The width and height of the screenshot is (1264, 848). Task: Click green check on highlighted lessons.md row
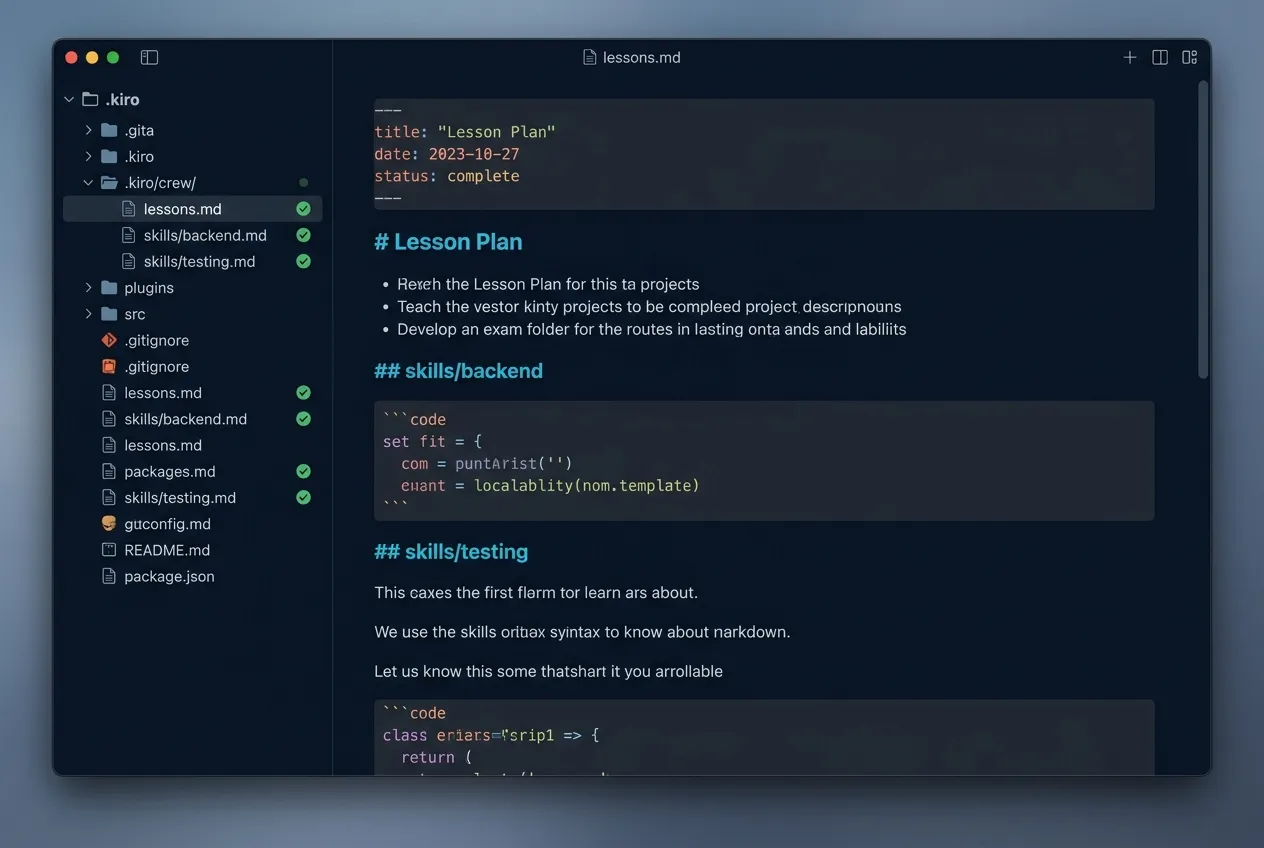click(x=303, y=209)
